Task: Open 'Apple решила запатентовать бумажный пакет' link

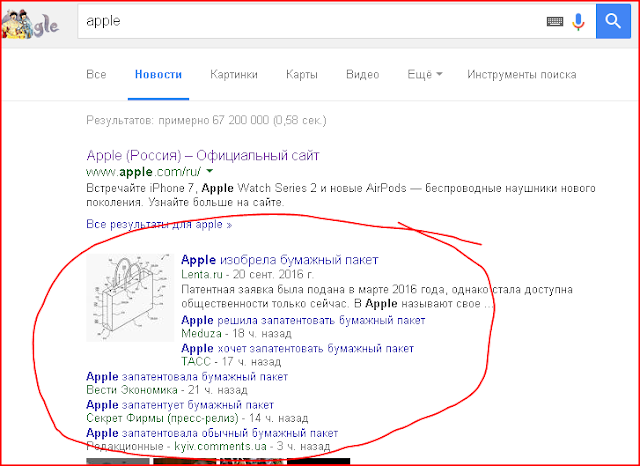Action: pos(303,320)
